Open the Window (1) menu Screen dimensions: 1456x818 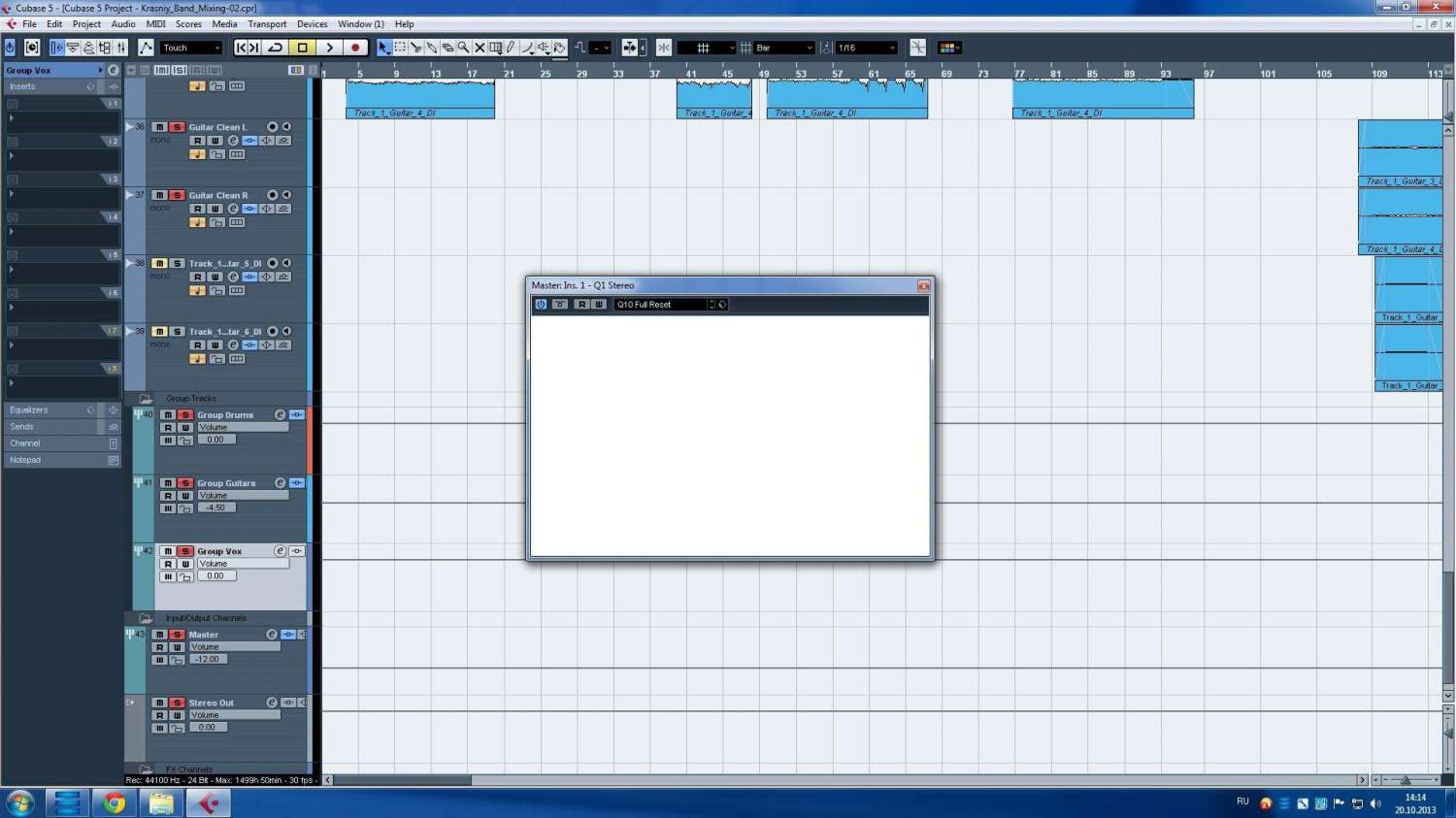(361, 24)
